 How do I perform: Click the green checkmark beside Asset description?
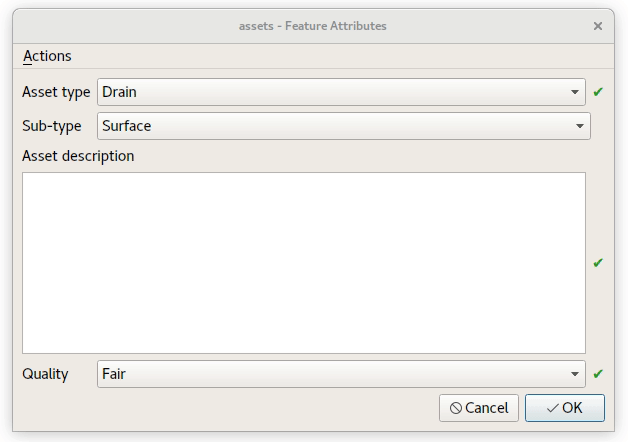tap(598, 263)
